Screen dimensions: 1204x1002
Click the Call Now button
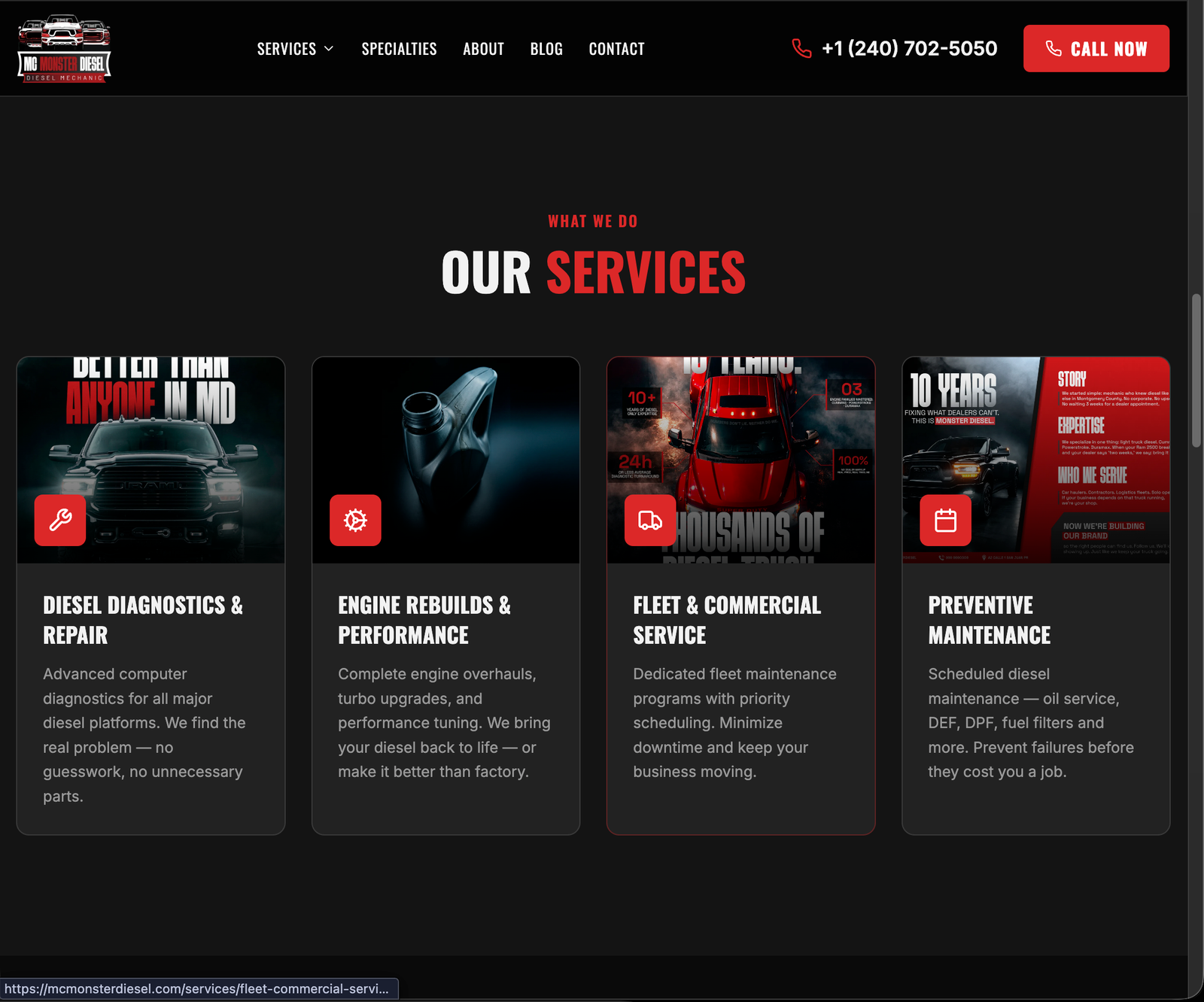point(1096,49)
